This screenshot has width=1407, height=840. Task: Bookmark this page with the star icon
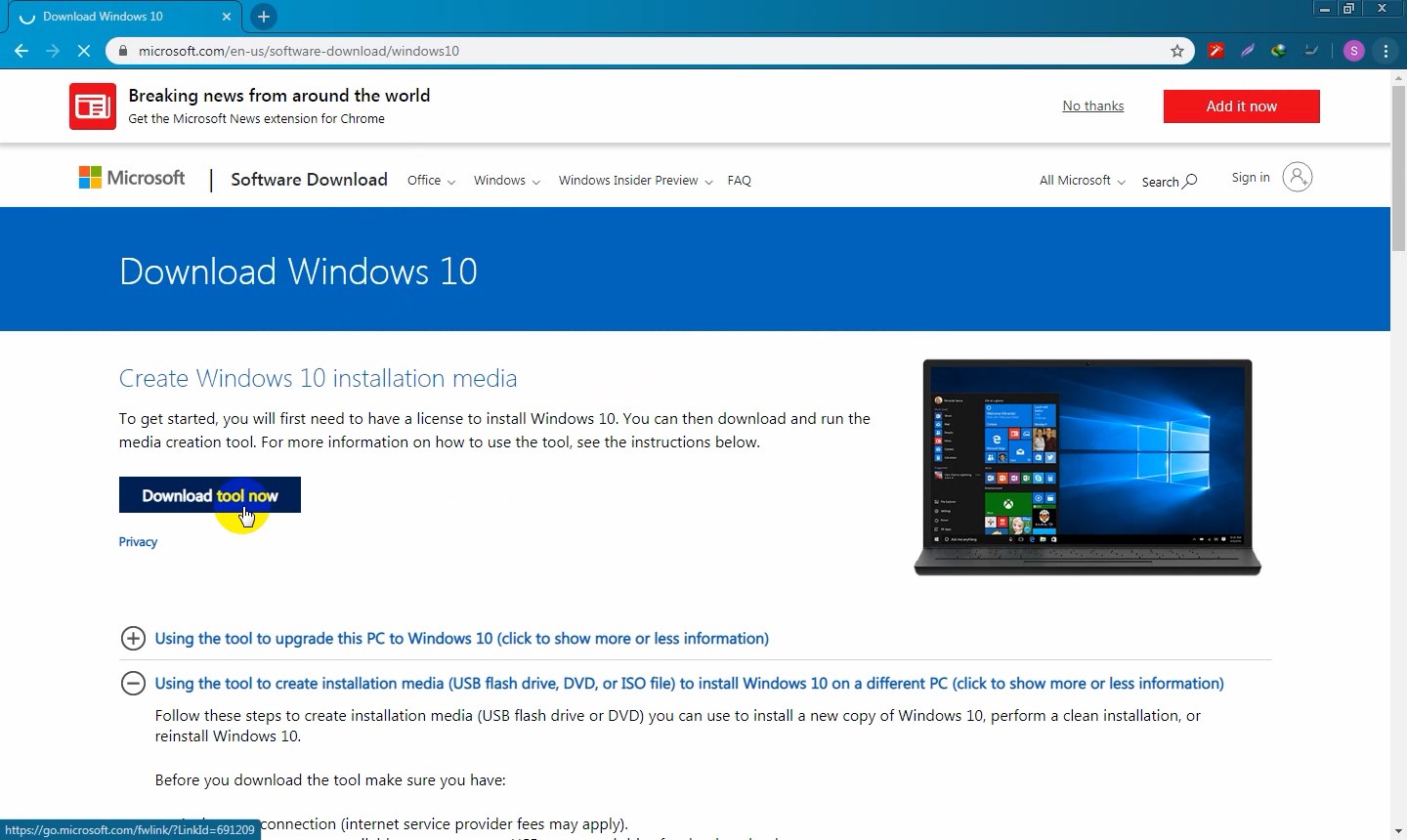tap(1177, 51)
